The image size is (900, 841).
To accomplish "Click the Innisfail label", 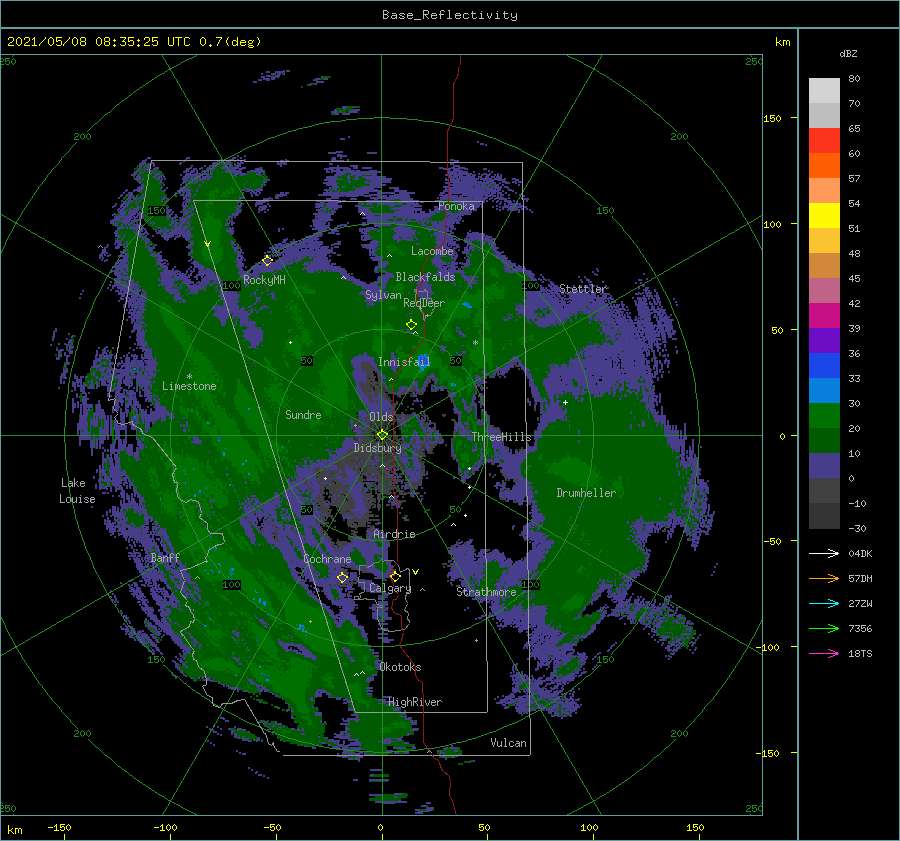I will click(404, 362).
